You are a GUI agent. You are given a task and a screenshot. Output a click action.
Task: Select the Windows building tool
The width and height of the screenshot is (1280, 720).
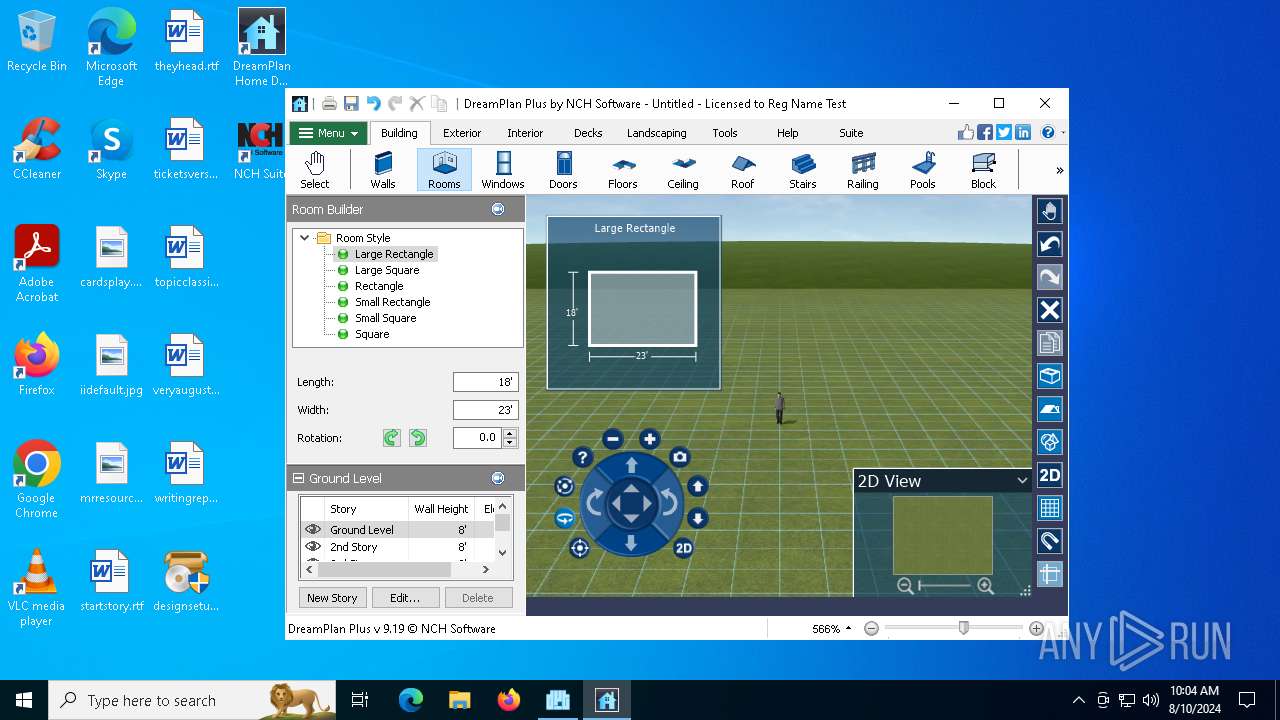(503, 170)
